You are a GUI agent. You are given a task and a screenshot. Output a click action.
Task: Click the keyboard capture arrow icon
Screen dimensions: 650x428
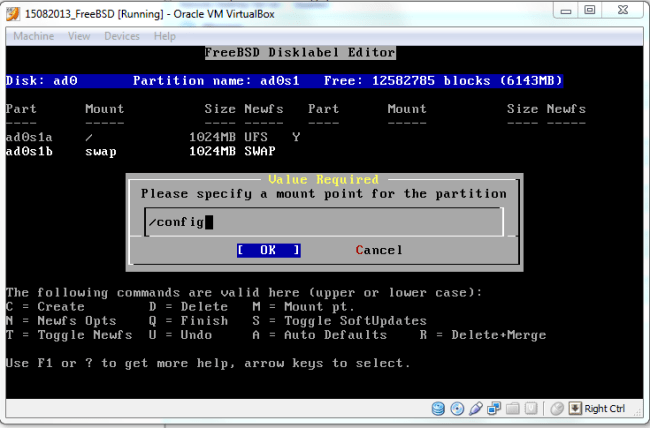point(574,409)
